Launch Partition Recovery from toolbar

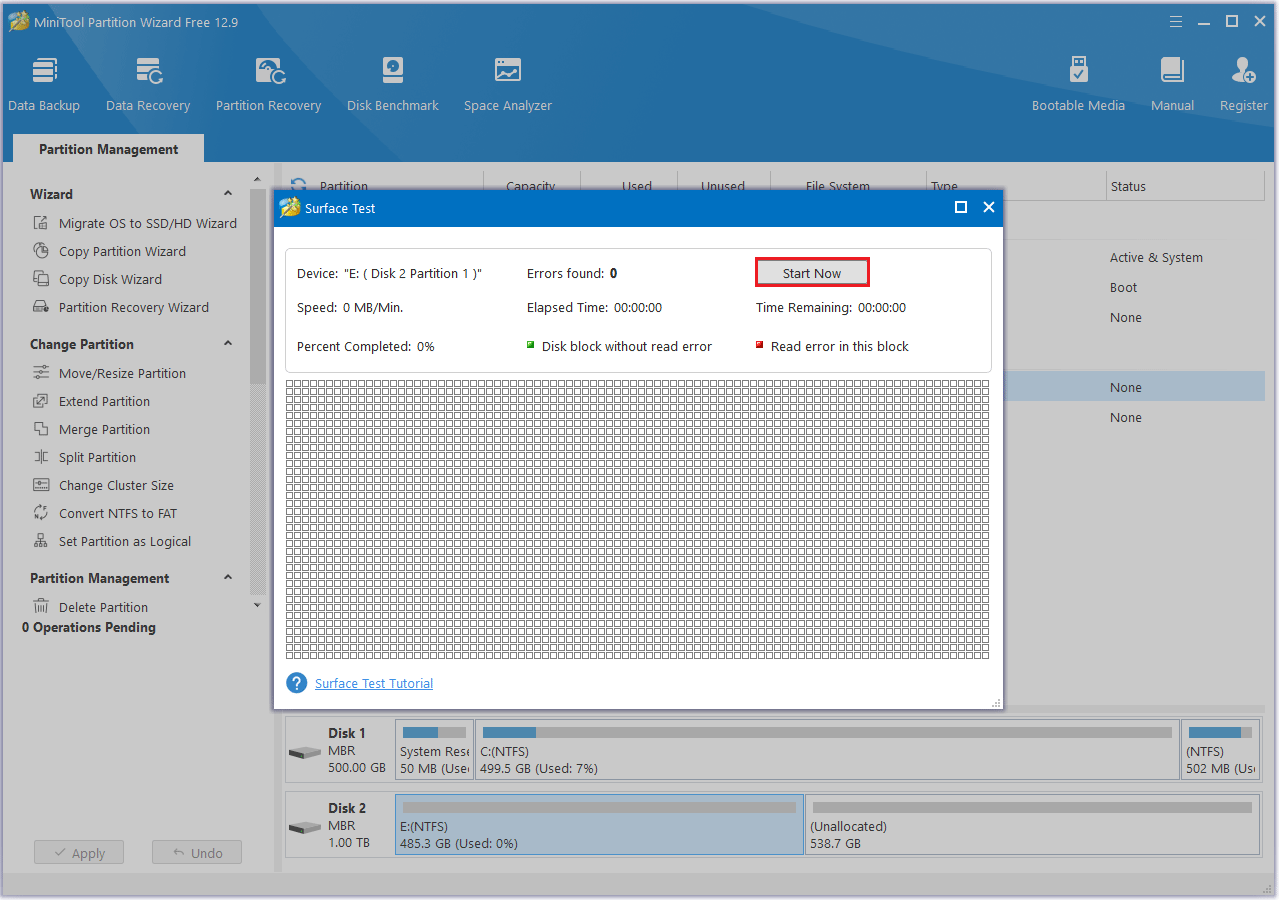point(268,85)
